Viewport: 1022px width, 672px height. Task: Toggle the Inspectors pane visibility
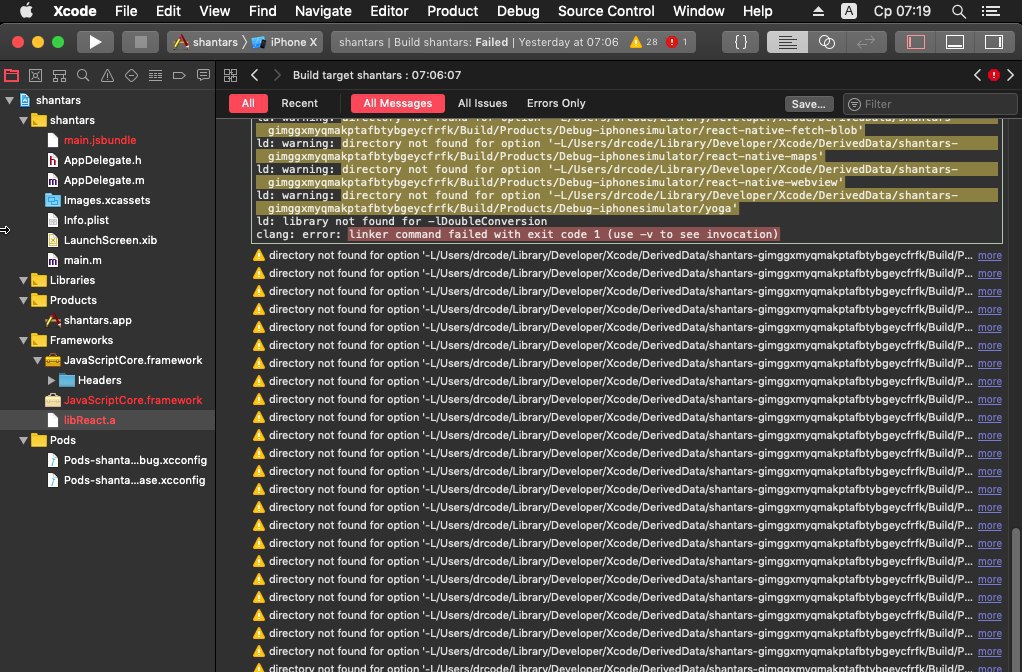pyautogui.click(x=994, y=42)
